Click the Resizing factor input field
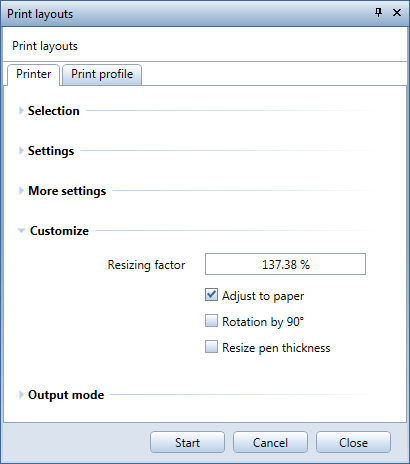410x464 pixels. pyautogui.click(x=285, y=264)
